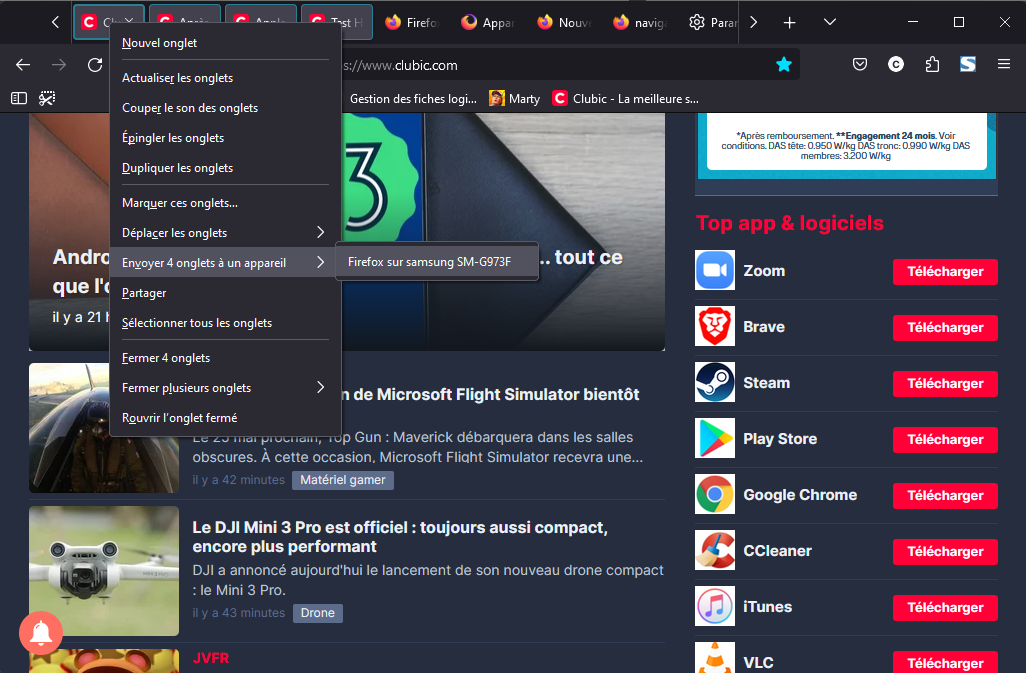
Task: Click the Google Chrome app icon
Action: [x=715, y=494]
